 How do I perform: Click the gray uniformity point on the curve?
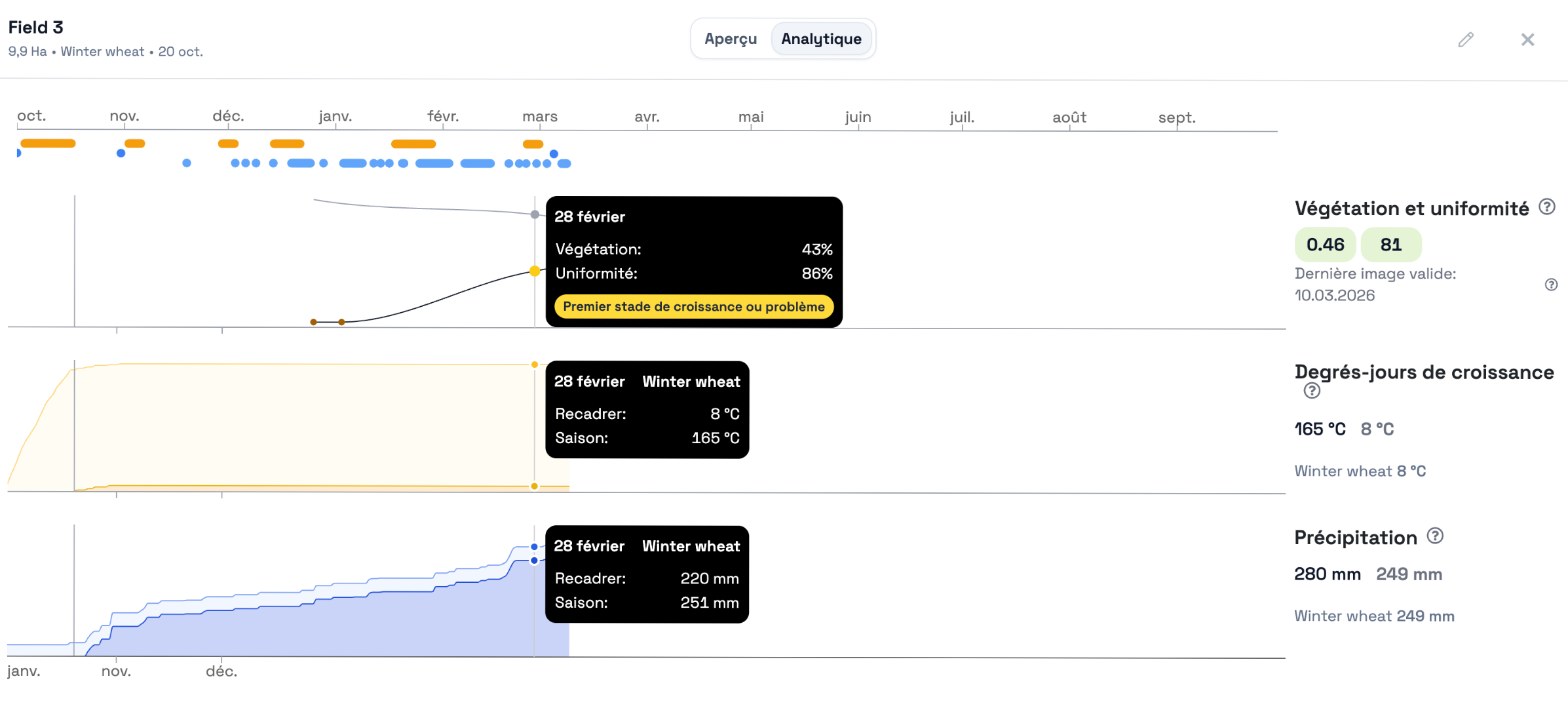535,214
